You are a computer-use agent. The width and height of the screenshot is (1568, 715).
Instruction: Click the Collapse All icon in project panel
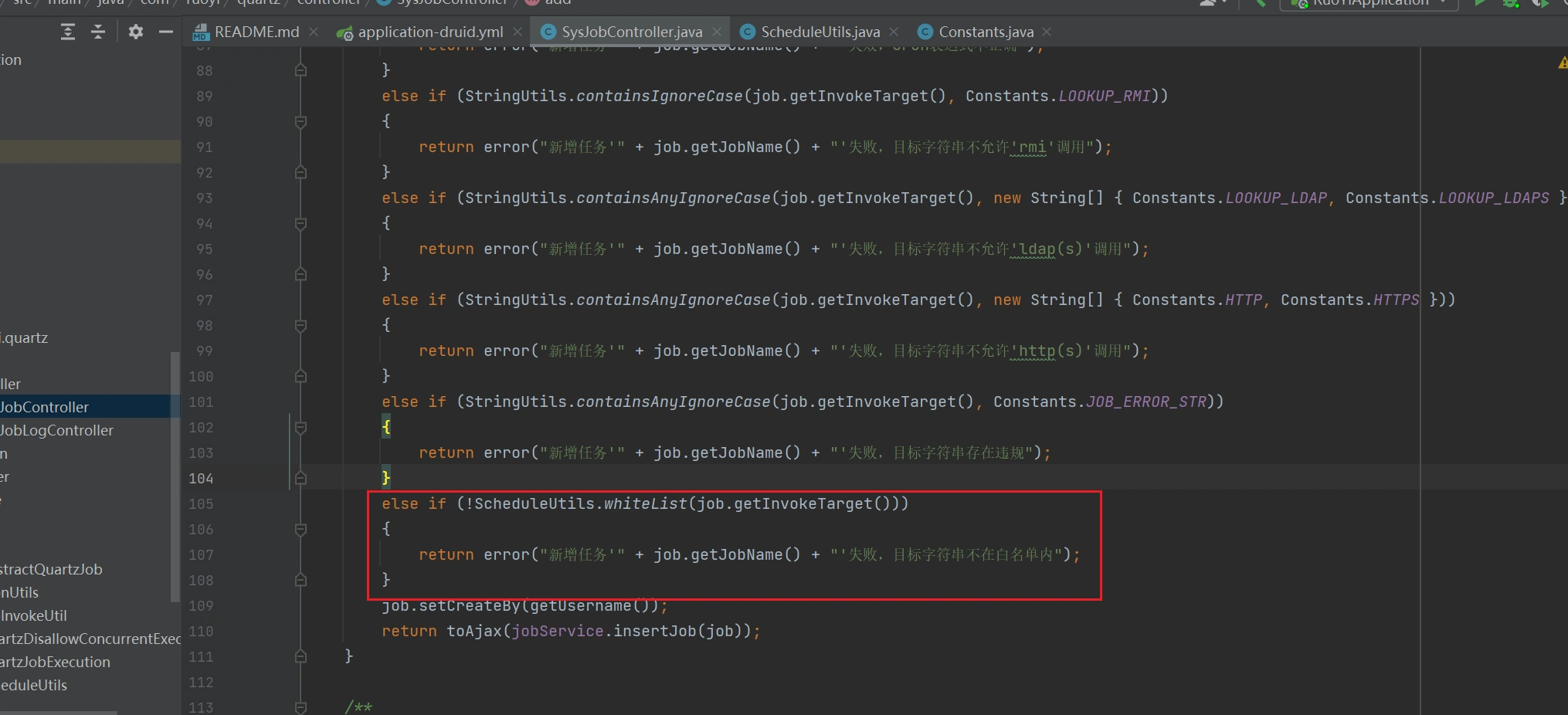(98, 32)
